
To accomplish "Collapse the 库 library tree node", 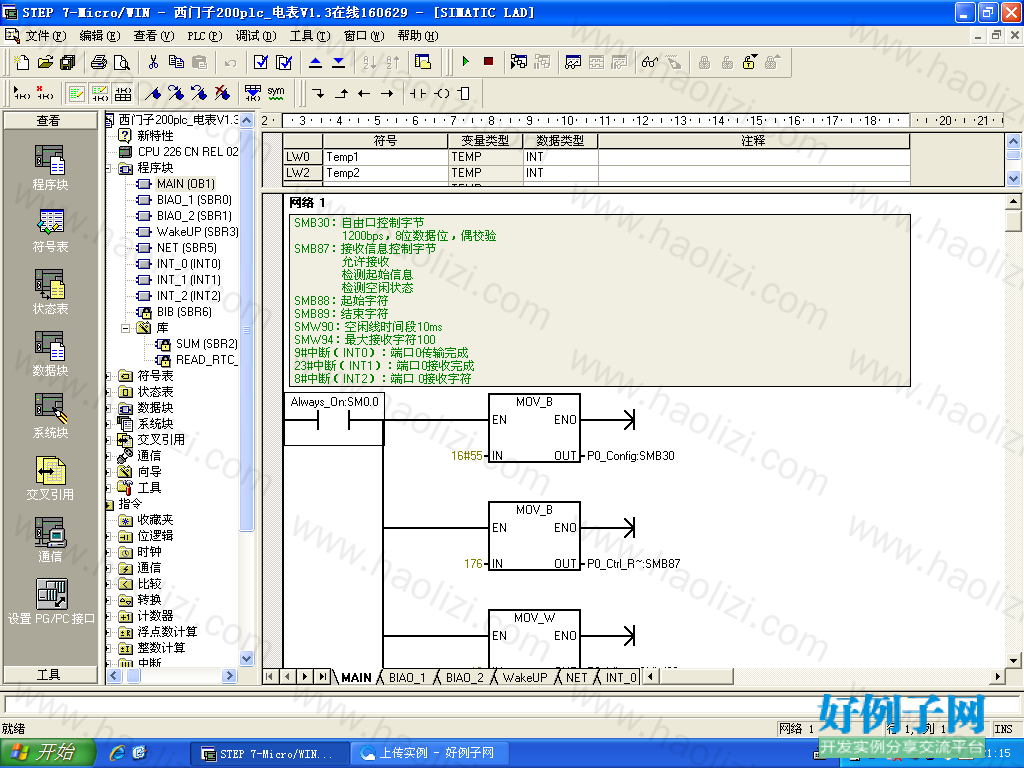I will pyautogui.click(x=125, y=328).
